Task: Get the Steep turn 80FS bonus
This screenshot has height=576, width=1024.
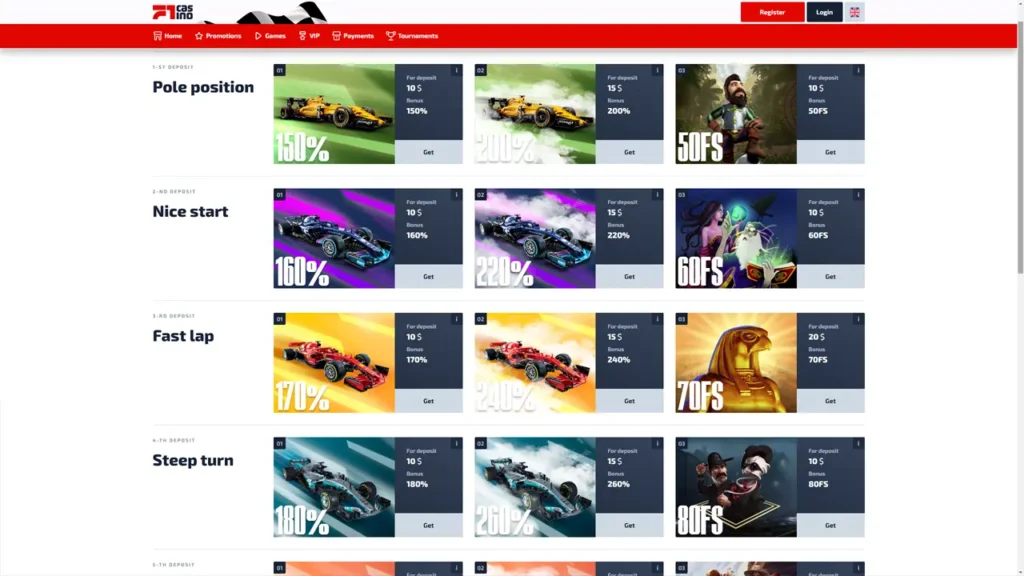Action: (x=830, y=525)
